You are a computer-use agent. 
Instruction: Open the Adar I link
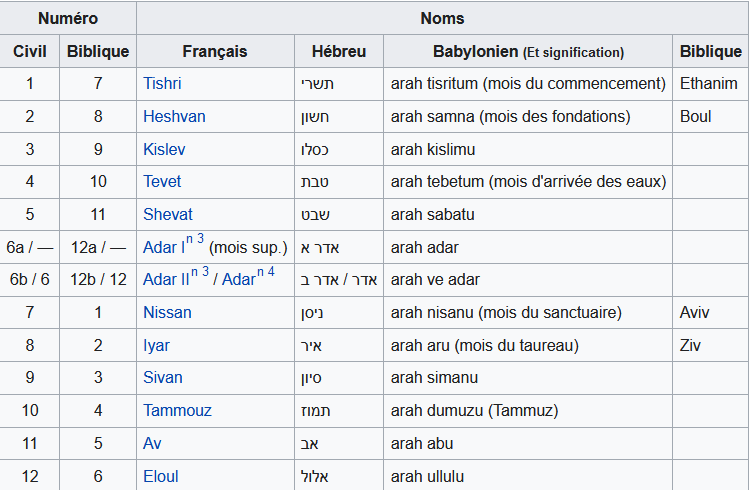coord(164,247)
